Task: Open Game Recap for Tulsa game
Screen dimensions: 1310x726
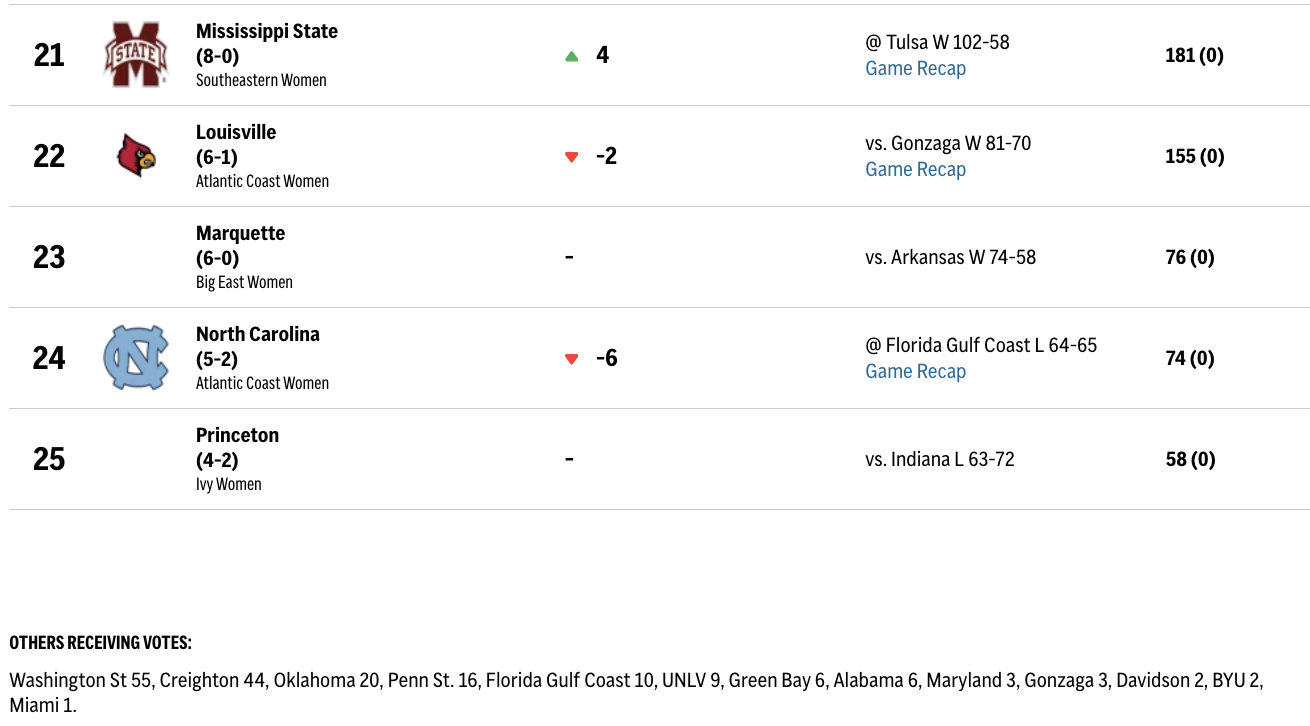Action: [915, 69]
